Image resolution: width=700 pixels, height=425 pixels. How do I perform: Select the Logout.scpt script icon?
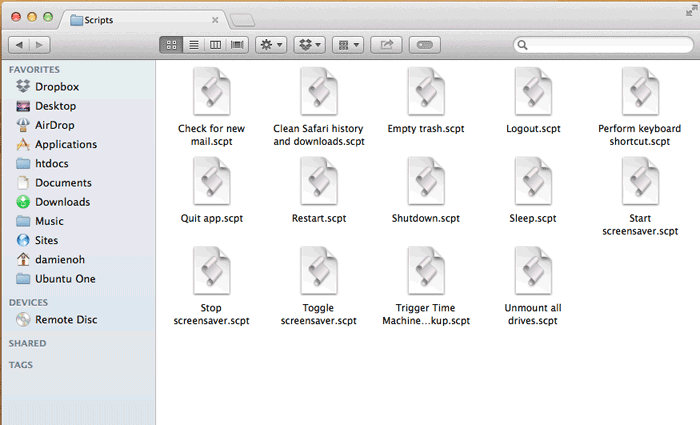coord(533,92)
